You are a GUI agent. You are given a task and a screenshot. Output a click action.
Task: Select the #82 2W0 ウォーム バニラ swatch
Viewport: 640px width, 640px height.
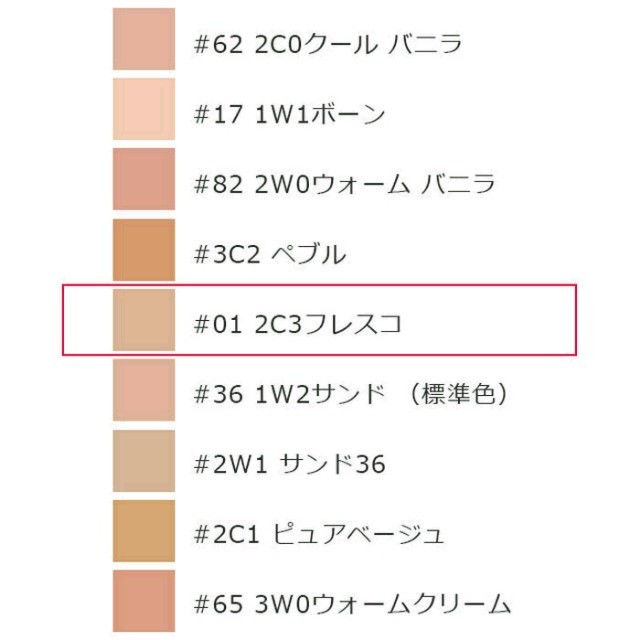pyautogui.click(x=144, y=179)
